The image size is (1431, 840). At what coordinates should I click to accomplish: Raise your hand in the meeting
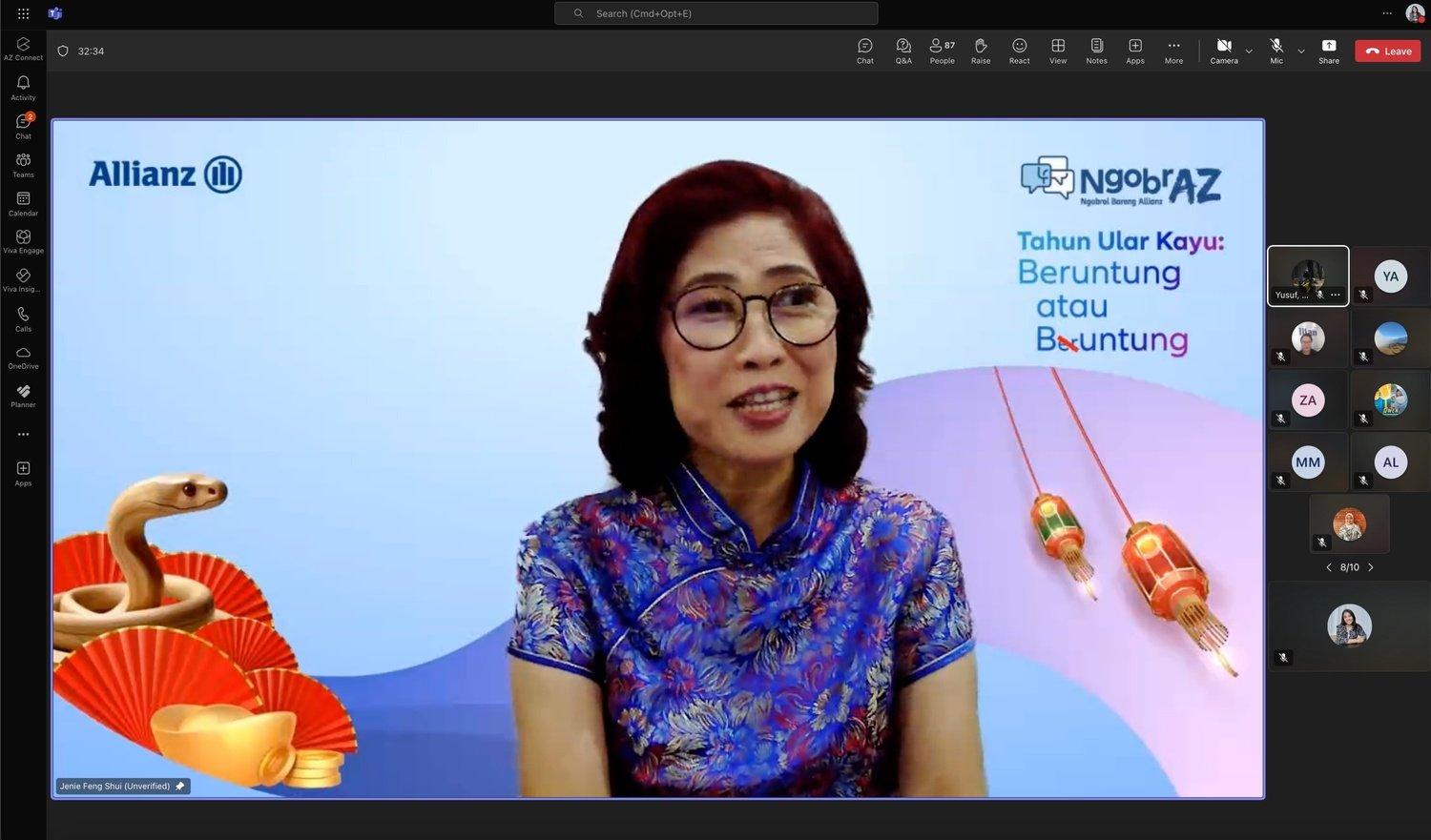981,51
